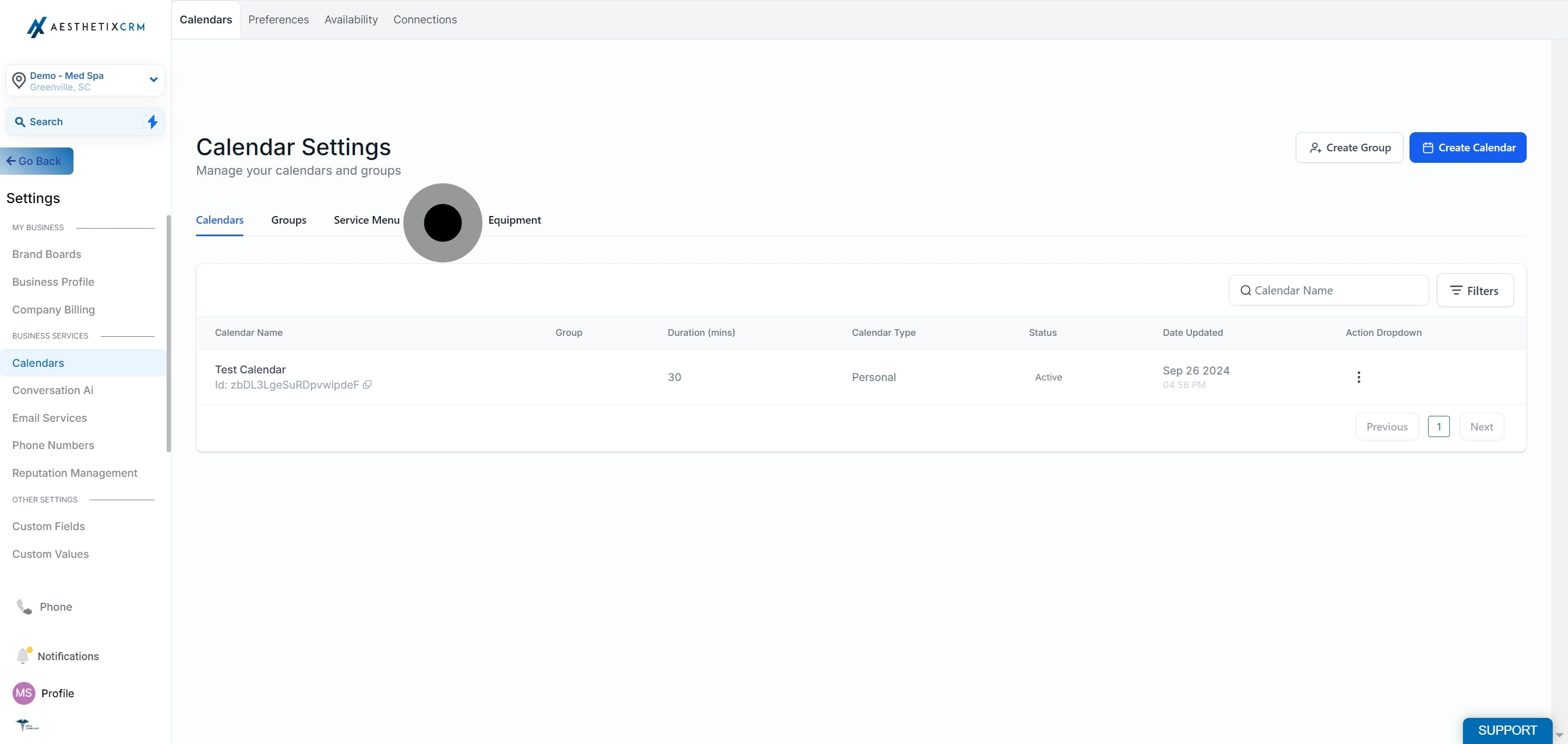Viewport: 1568px width, 744px height.
Task: Open the Availability top tab
Action: [351, 20]
